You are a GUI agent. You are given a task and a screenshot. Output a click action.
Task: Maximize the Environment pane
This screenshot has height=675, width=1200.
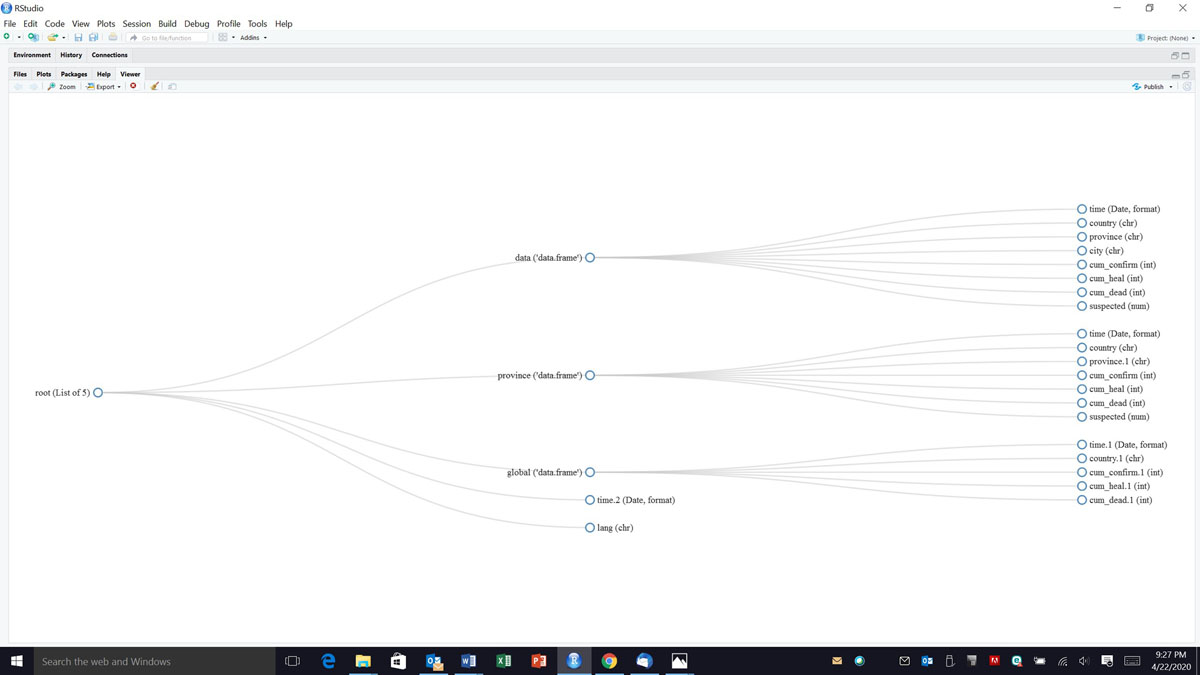click(x=1186, y=56)
